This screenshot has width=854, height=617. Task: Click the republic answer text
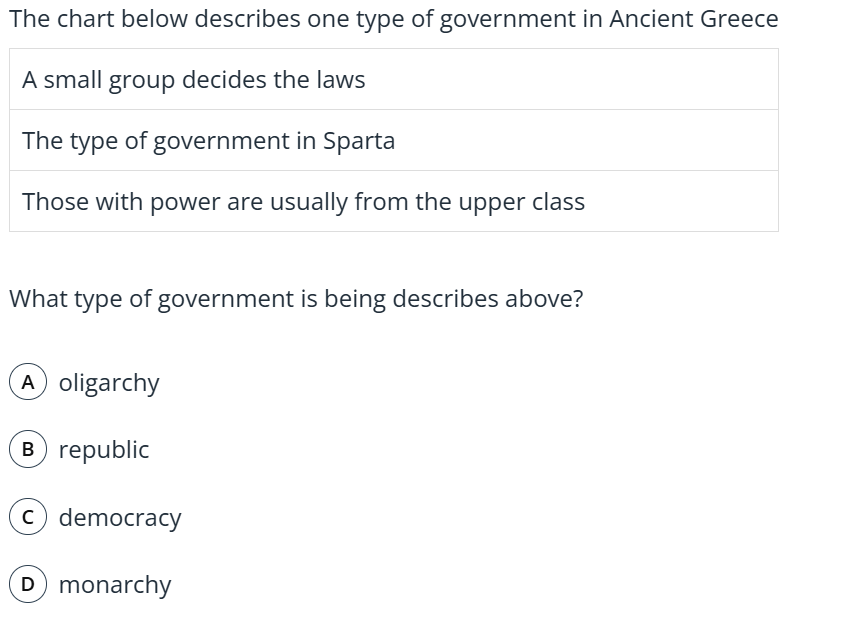104,450
